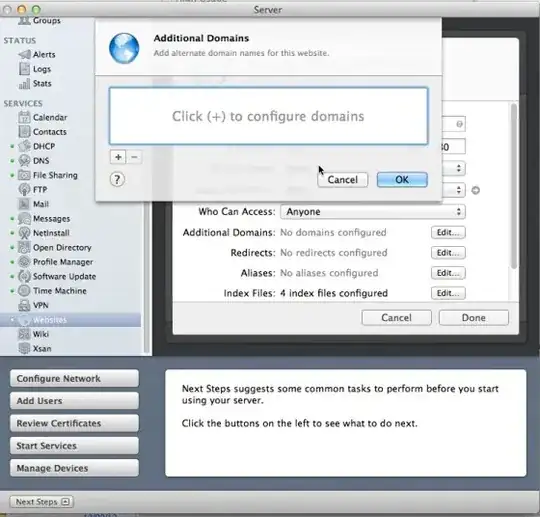The image size is (540, 517).
Task: Select the Time Machine icon
Action: (24, 291)
